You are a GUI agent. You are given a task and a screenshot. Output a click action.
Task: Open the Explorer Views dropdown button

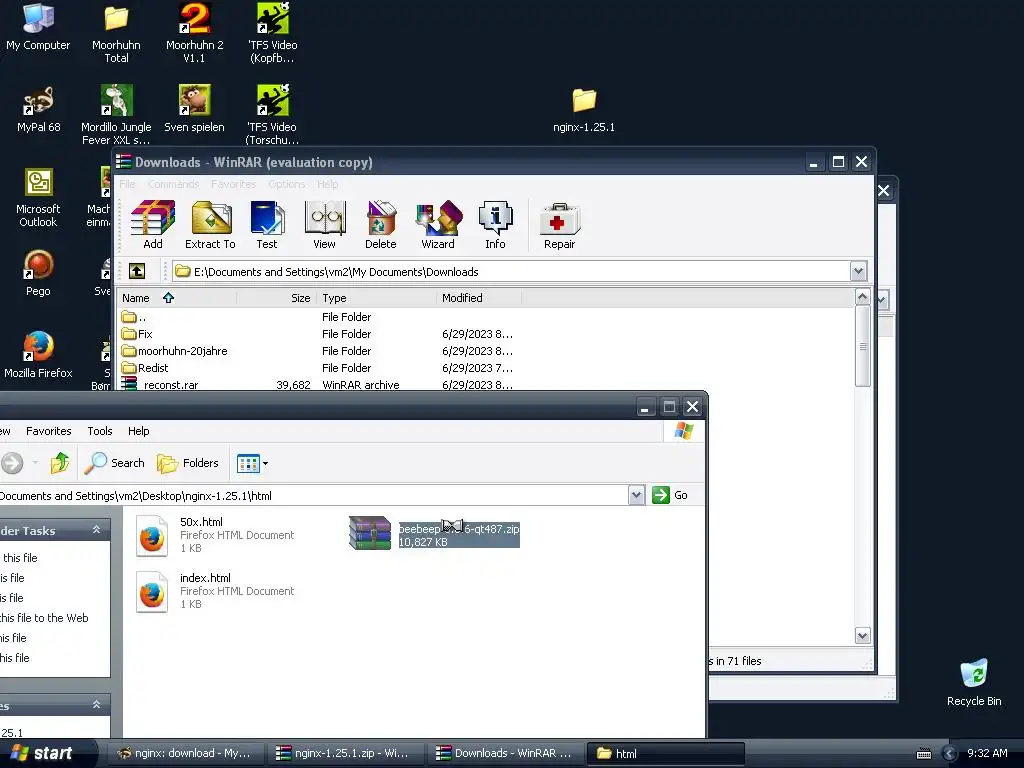click(252, 464)
